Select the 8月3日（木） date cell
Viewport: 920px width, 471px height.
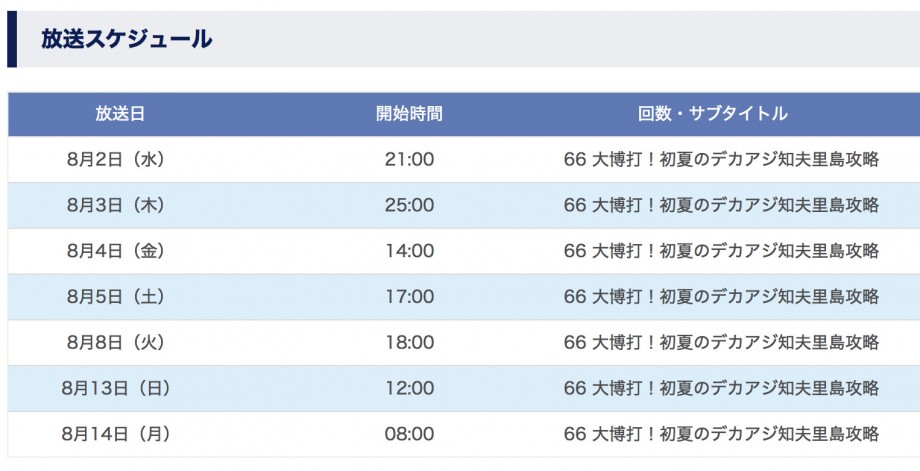point(116,205)
